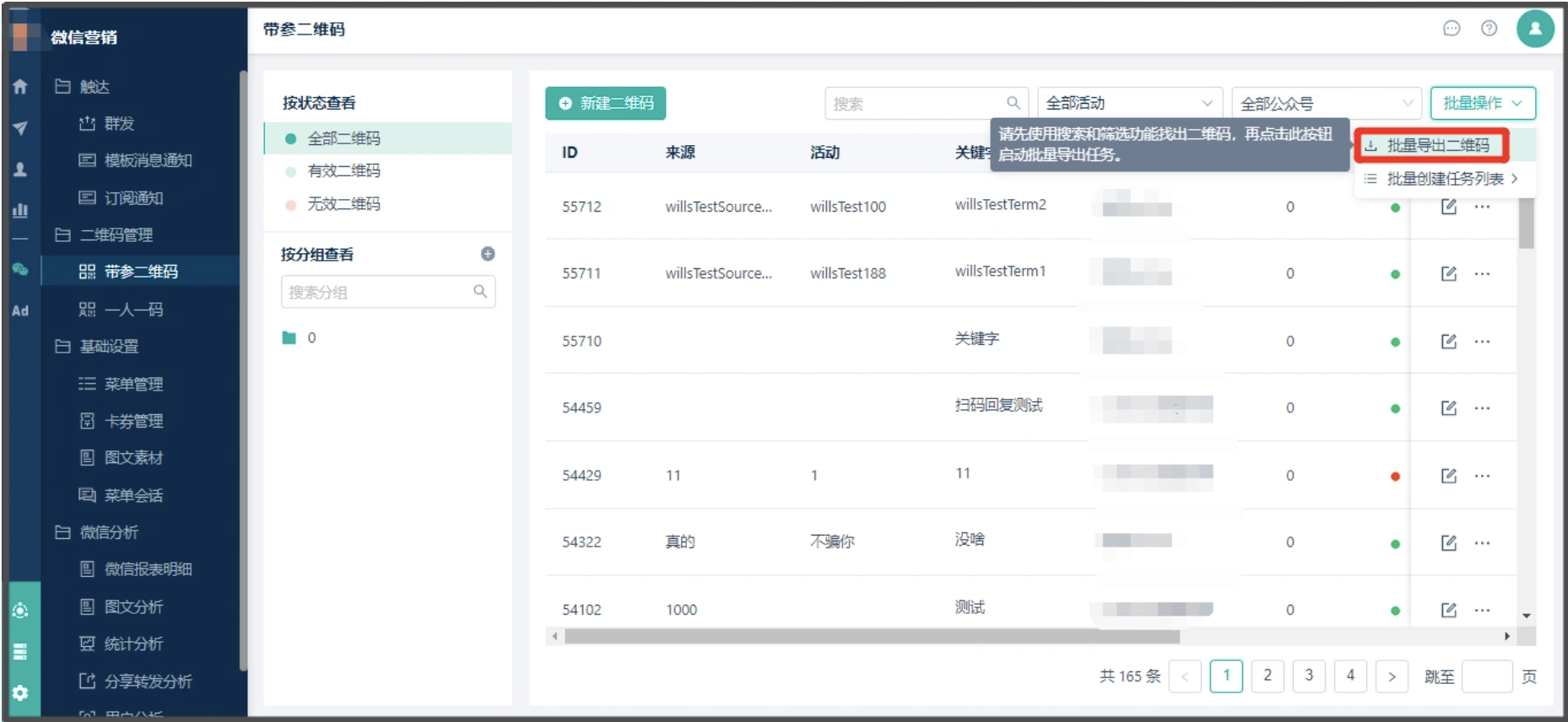Open the 全部公众号 dropdown
The width and height of the screenshot is (1568, 722).
1326,103
